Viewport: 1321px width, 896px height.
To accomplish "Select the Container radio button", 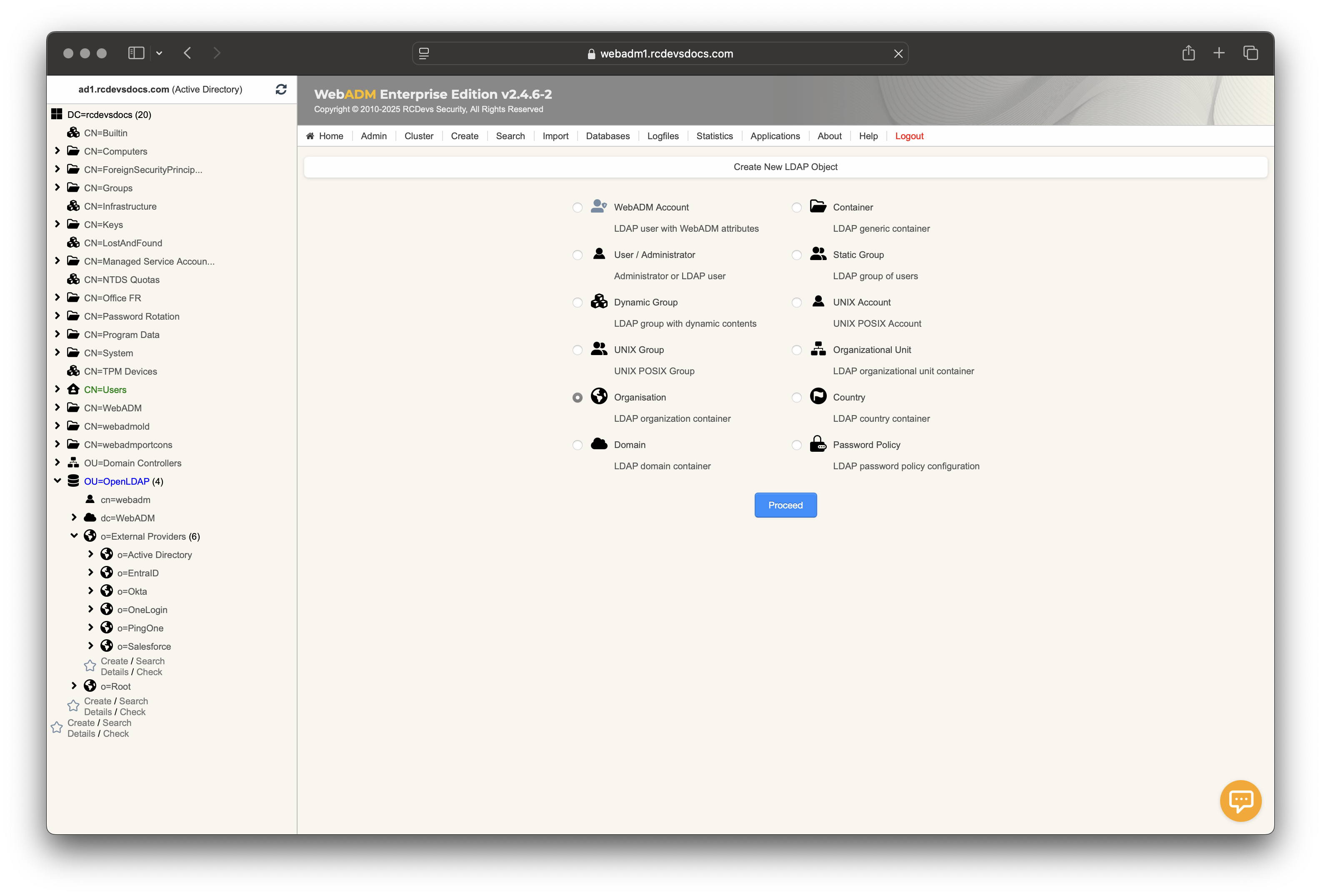I will 796,208.
